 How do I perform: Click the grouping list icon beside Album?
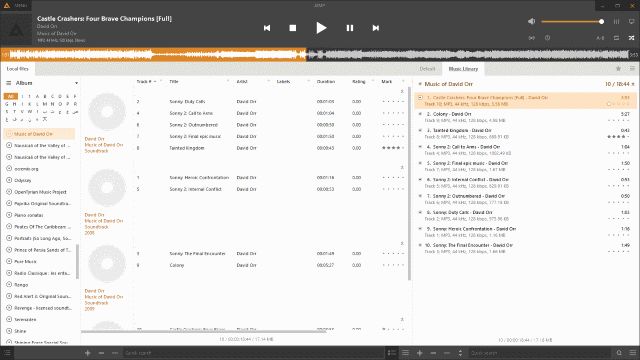click(9, 83)
